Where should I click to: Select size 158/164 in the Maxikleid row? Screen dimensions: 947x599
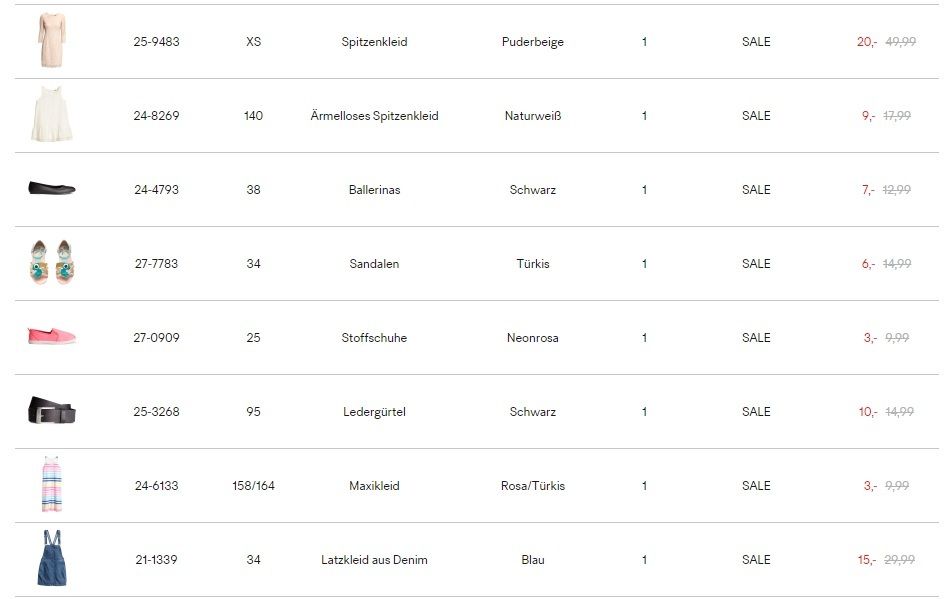tap(254, 485)
